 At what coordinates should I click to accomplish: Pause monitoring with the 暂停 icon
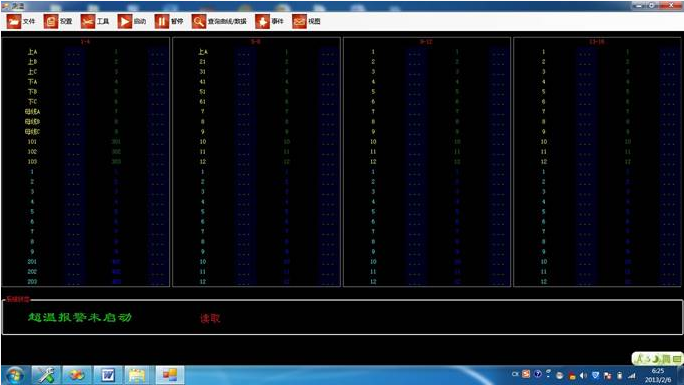(x=162, y=21)
